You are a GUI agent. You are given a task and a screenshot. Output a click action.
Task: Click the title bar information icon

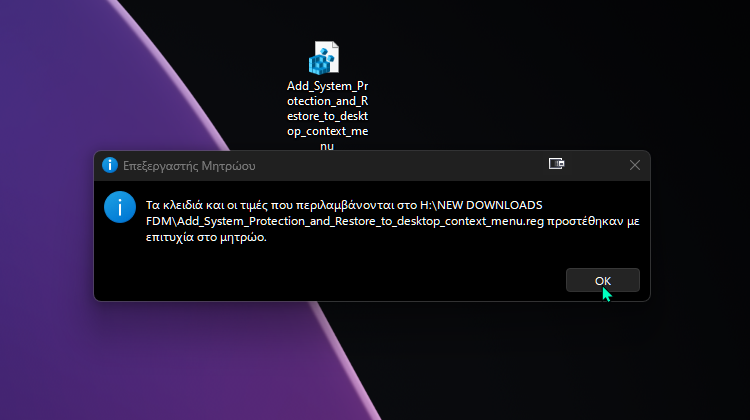tap(110, 165)
